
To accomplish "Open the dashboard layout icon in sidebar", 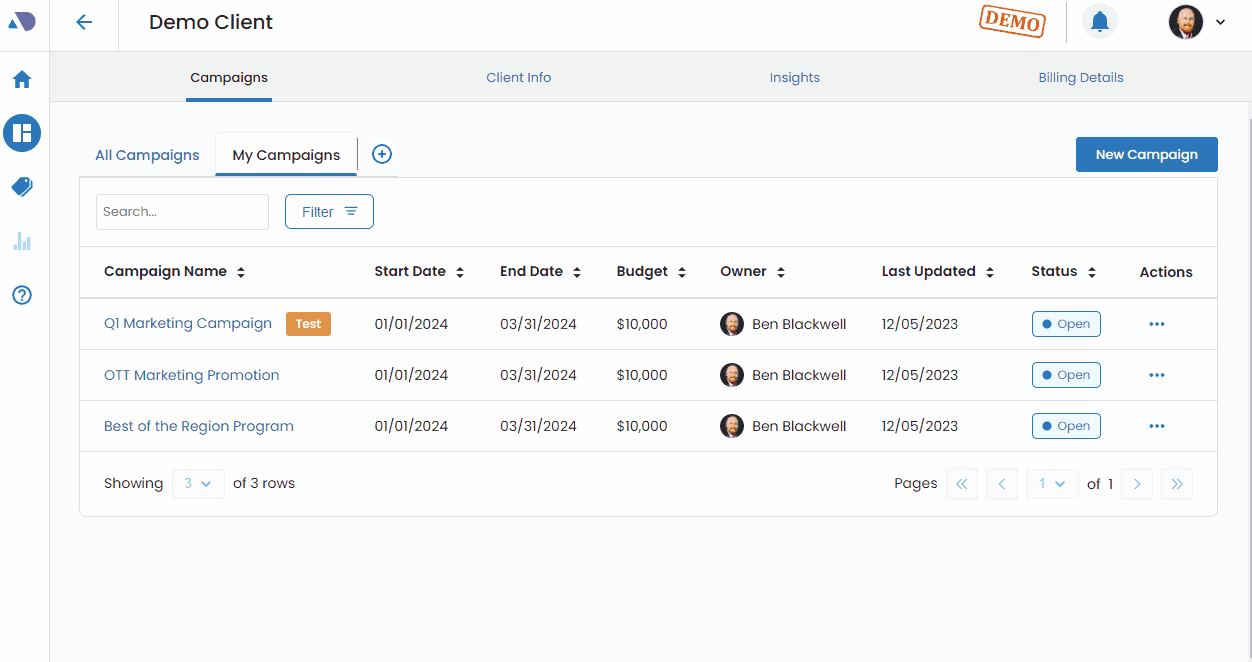I will (22, 132).
